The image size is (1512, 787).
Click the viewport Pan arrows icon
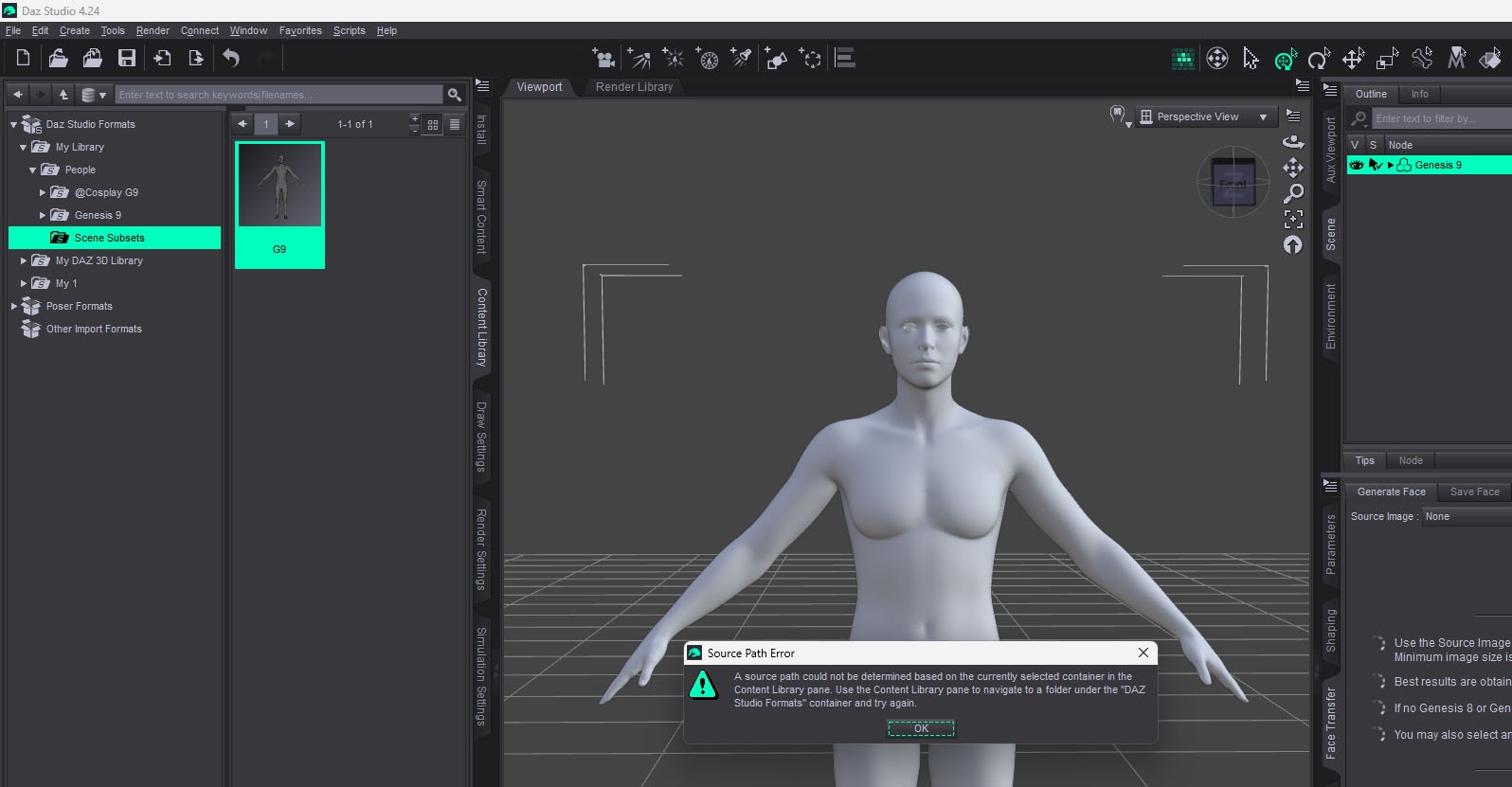[1293, 168]
